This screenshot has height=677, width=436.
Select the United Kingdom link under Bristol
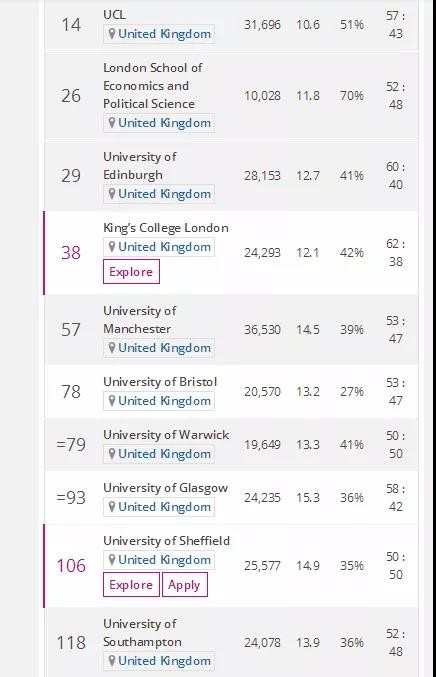point(164,401)
